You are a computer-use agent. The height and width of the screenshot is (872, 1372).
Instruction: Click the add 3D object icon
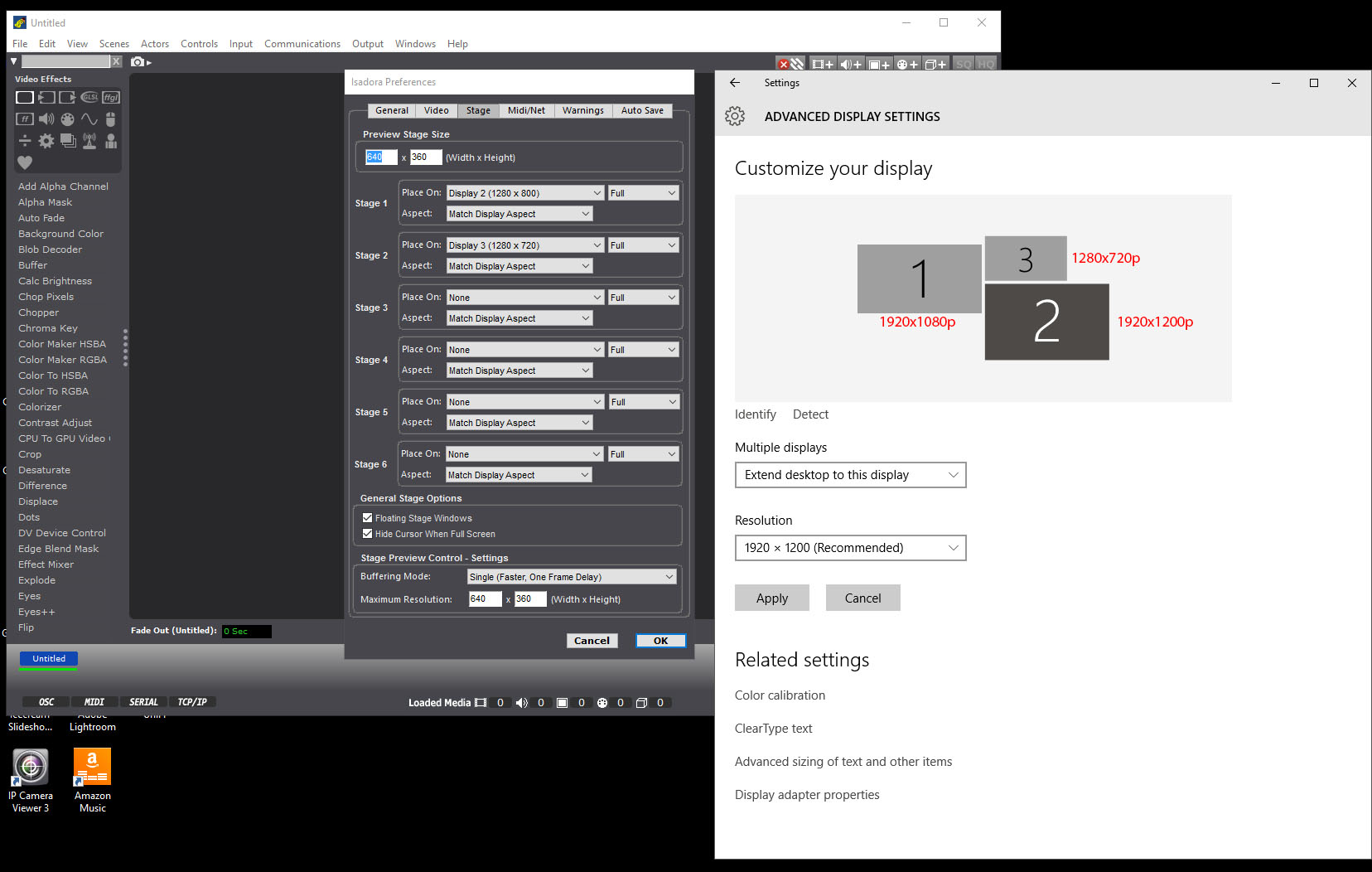[935, 64]
